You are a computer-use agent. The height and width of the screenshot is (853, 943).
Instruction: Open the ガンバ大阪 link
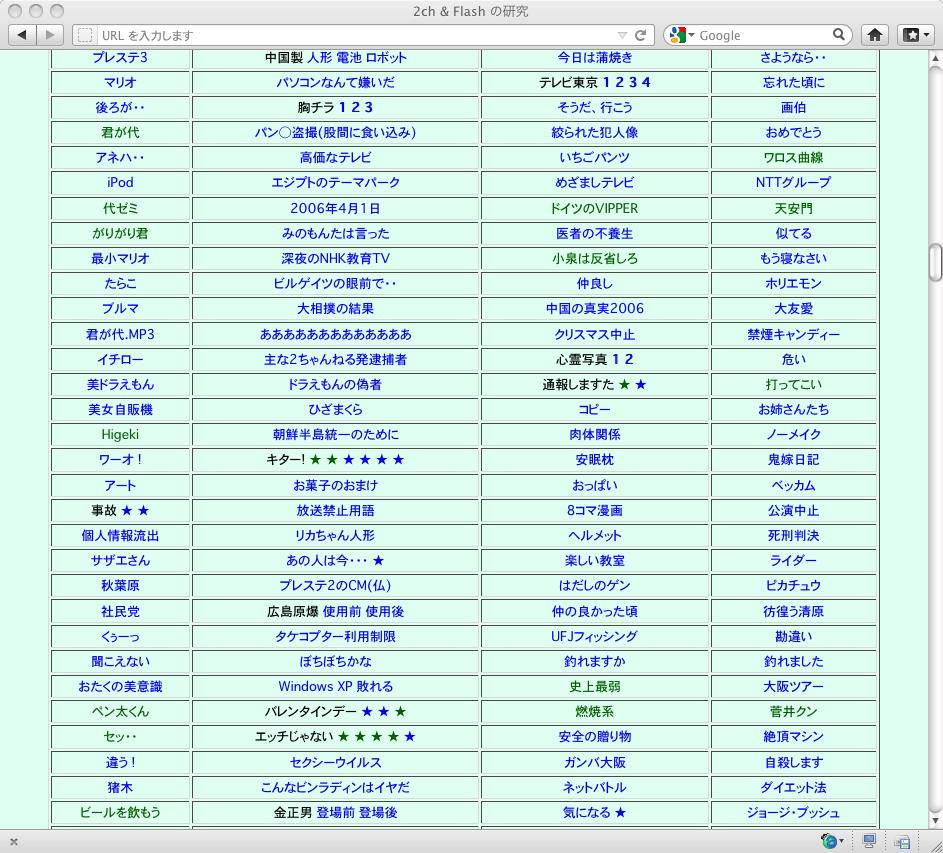(x=594, y=762)
